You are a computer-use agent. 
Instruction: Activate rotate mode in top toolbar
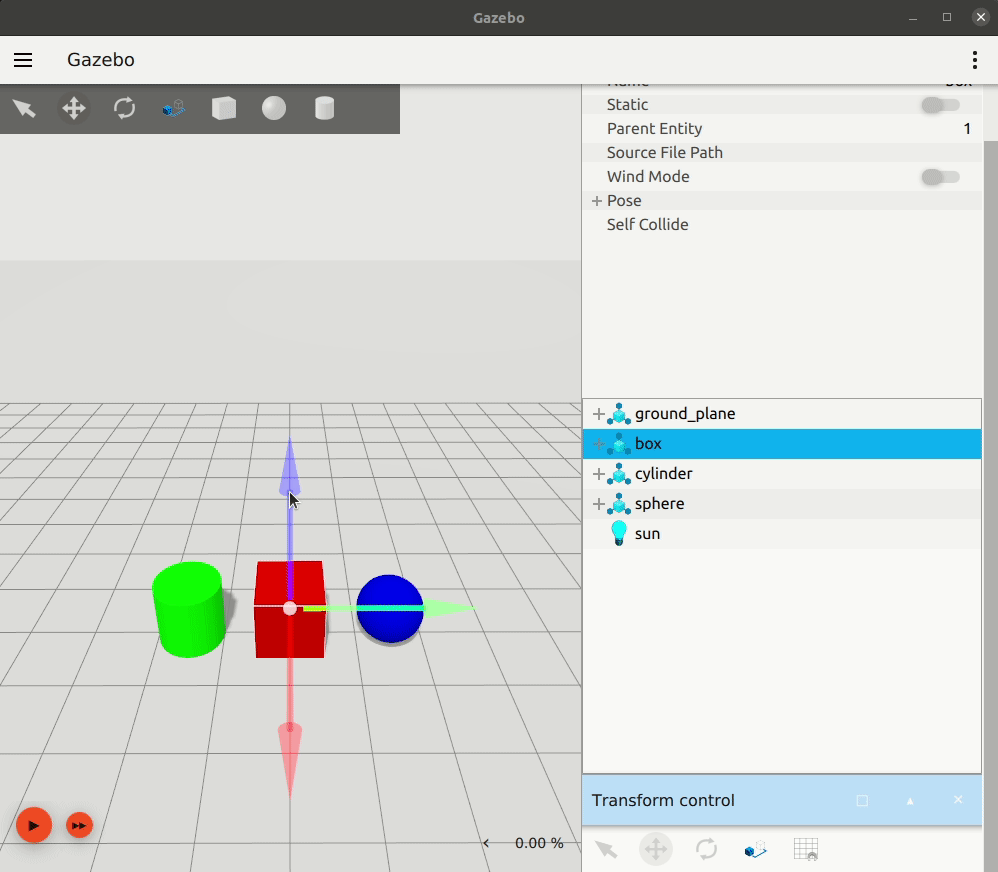pos(124,108)
